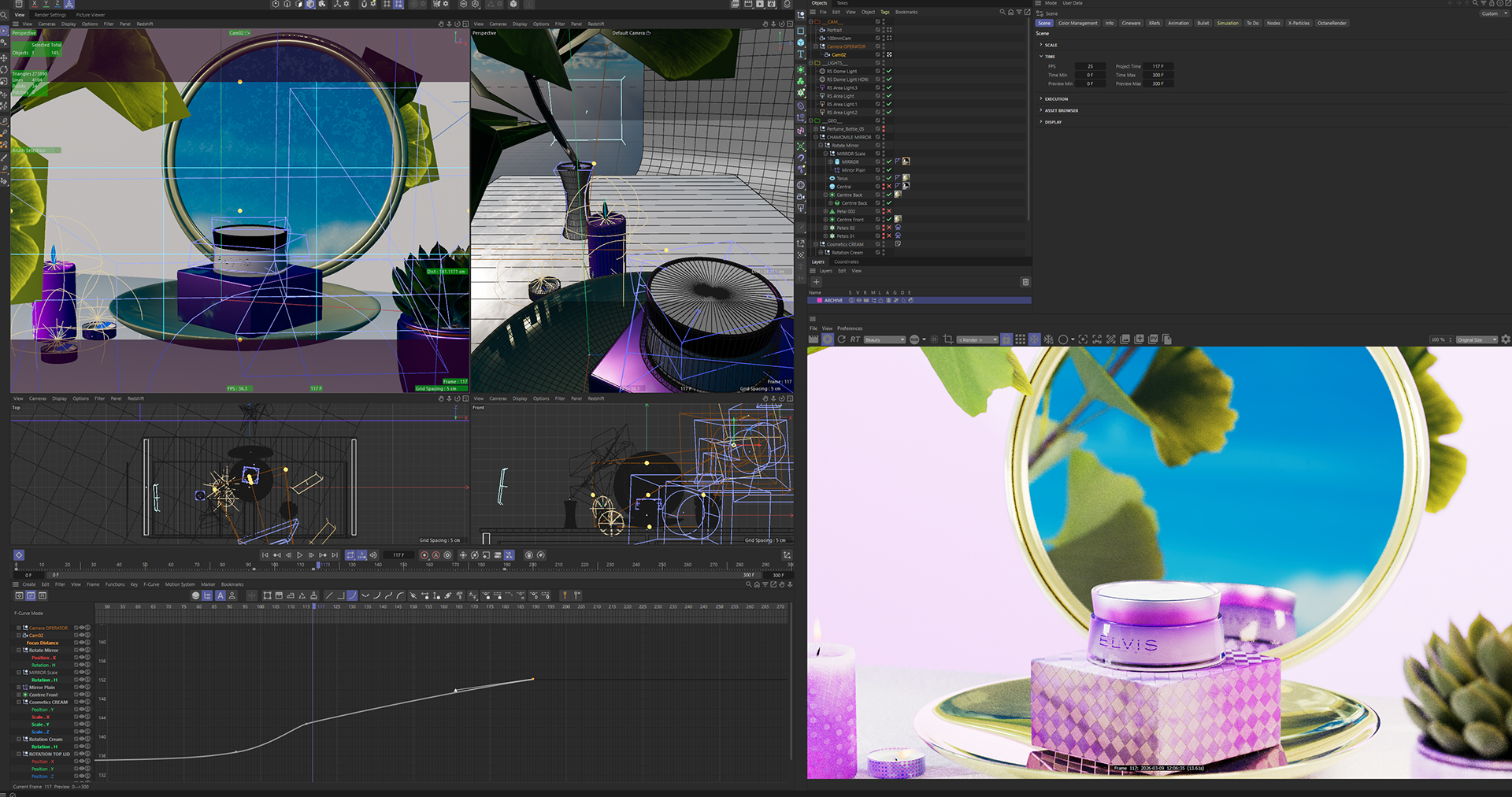The height and width of the screenshot is (797, 1512).
Task: Toggle loop playback mode icon
Action: click(x=350, y=555)
